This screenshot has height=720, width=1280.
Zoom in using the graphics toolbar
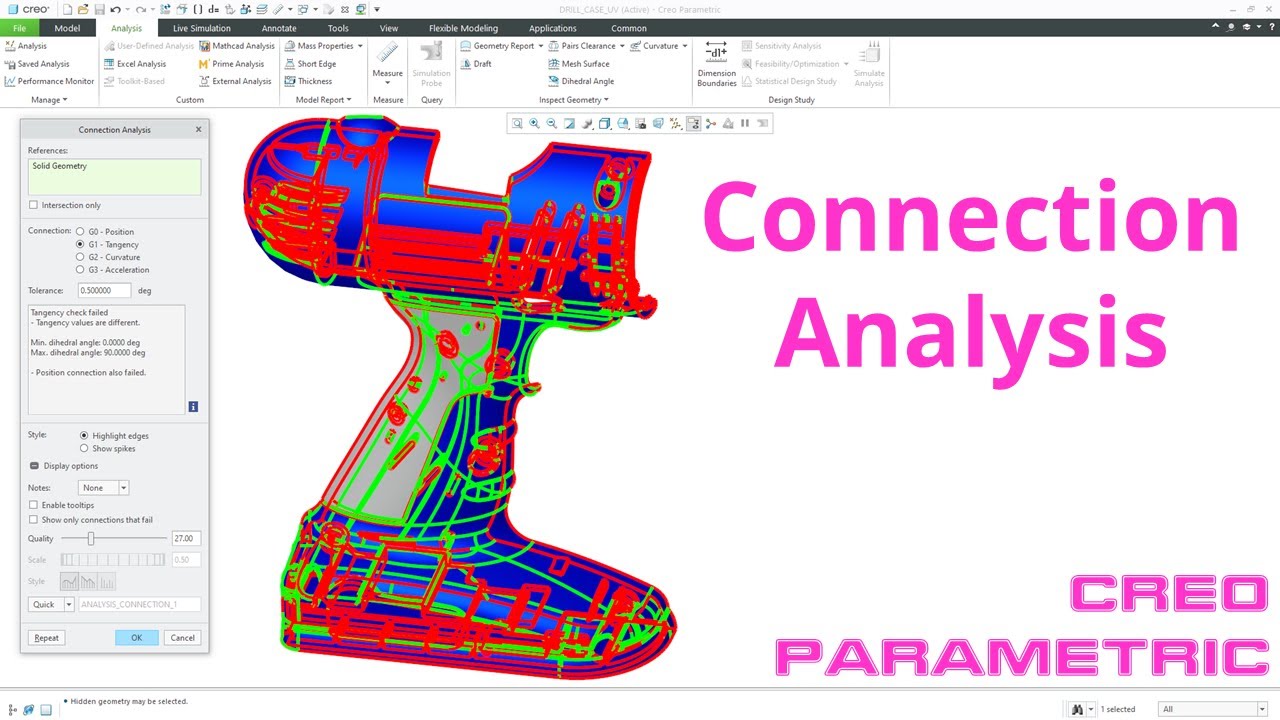pos(534,124)
